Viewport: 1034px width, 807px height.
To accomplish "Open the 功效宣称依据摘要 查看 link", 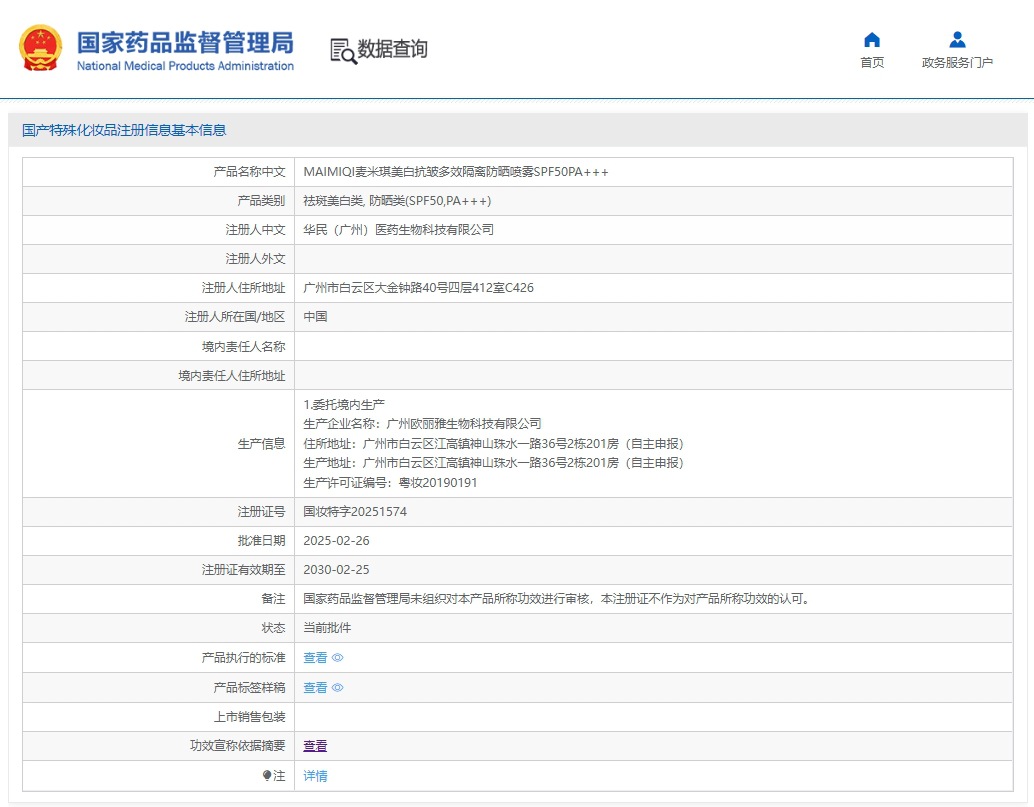I will (x=315, y=746).
